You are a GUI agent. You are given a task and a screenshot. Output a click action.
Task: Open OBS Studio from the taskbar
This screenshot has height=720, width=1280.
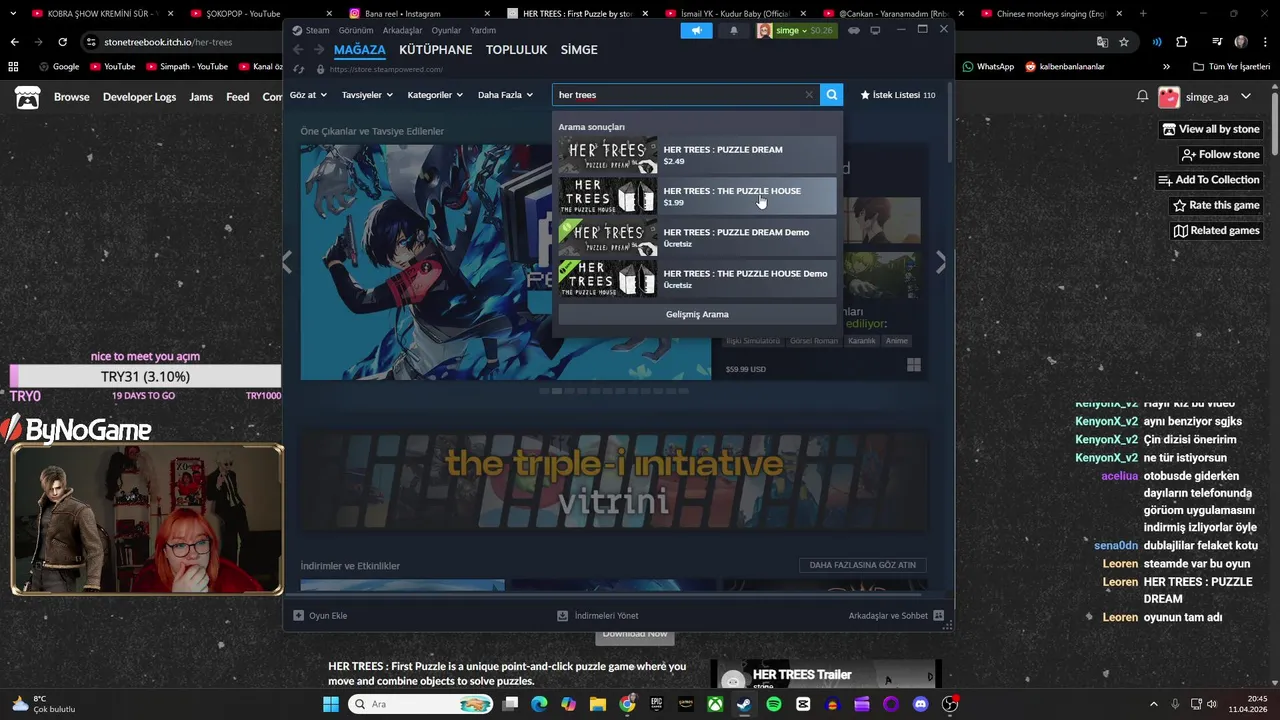point(950,704)
